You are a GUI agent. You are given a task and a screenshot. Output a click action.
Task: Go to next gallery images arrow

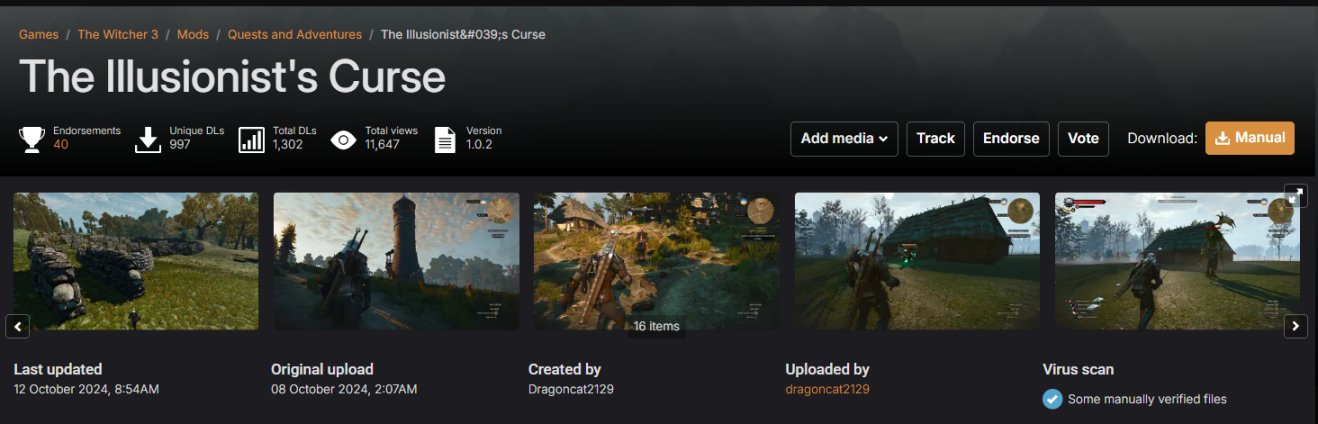point(1296,325)
